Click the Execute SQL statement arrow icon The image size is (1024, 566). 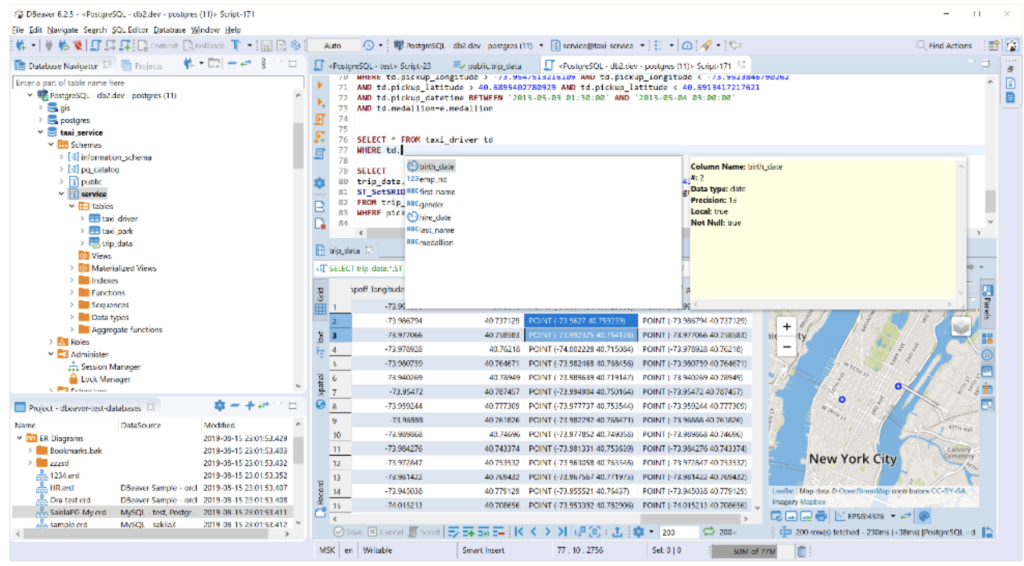(x=320, y=86)
